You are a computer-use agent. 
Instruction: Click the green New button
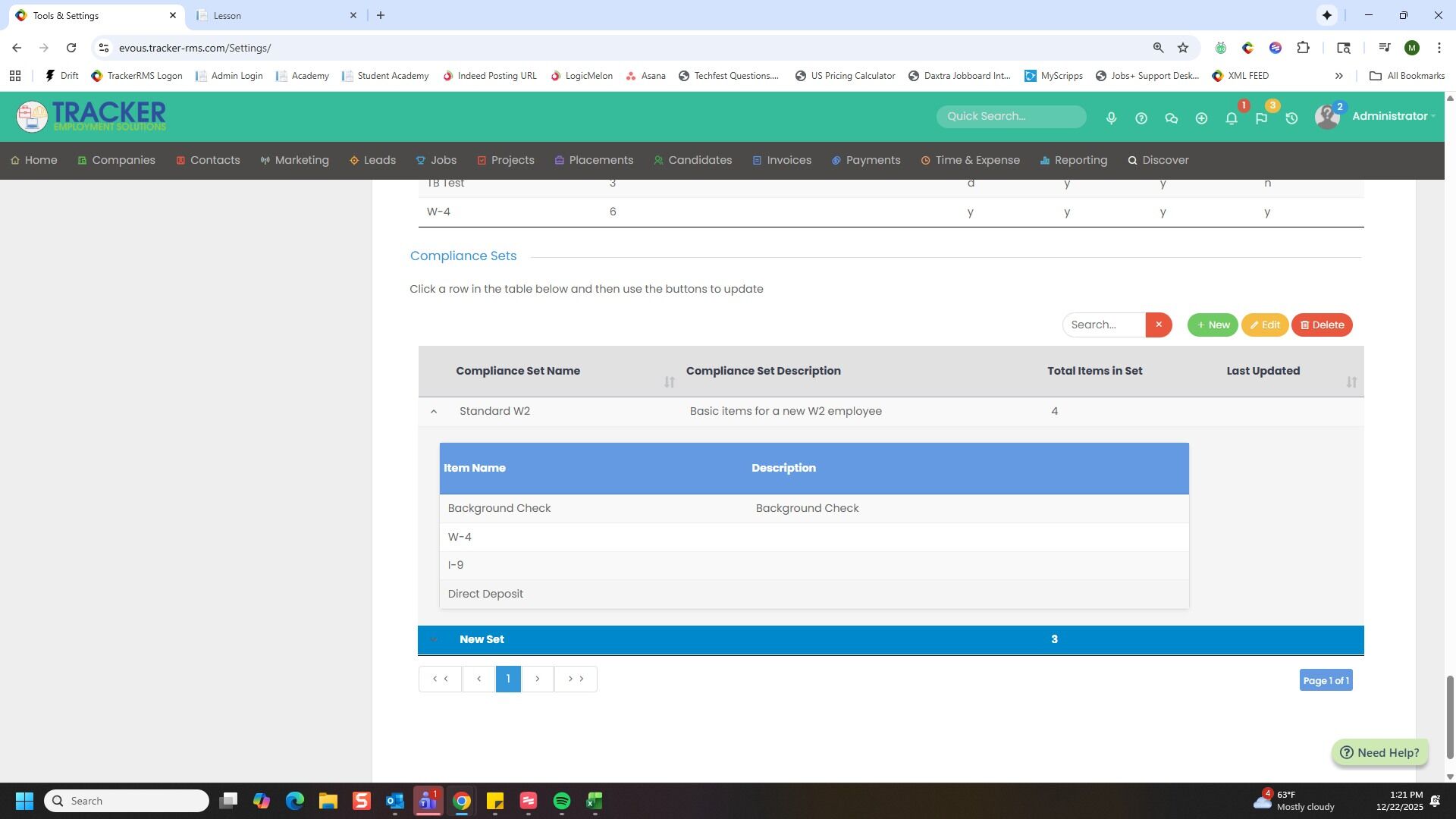pyautogui.click(x=1212, y=325)
